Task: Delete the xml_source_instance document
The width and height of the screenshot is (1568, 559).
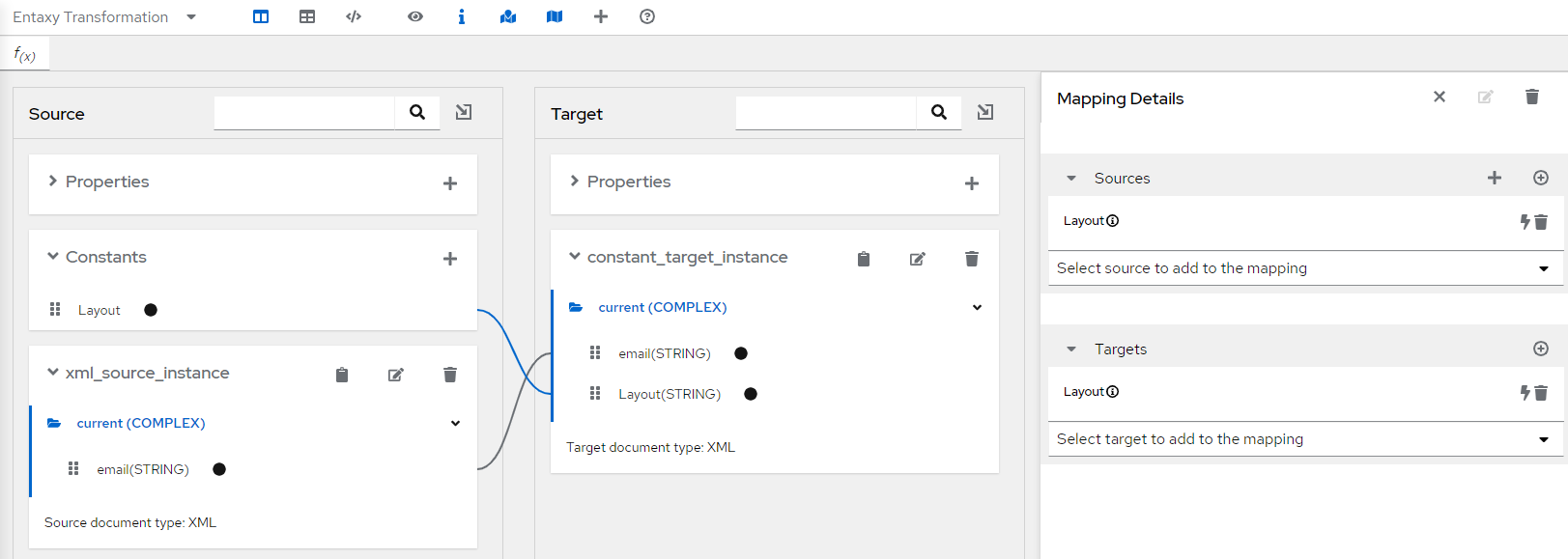Action: coord(450,375)
